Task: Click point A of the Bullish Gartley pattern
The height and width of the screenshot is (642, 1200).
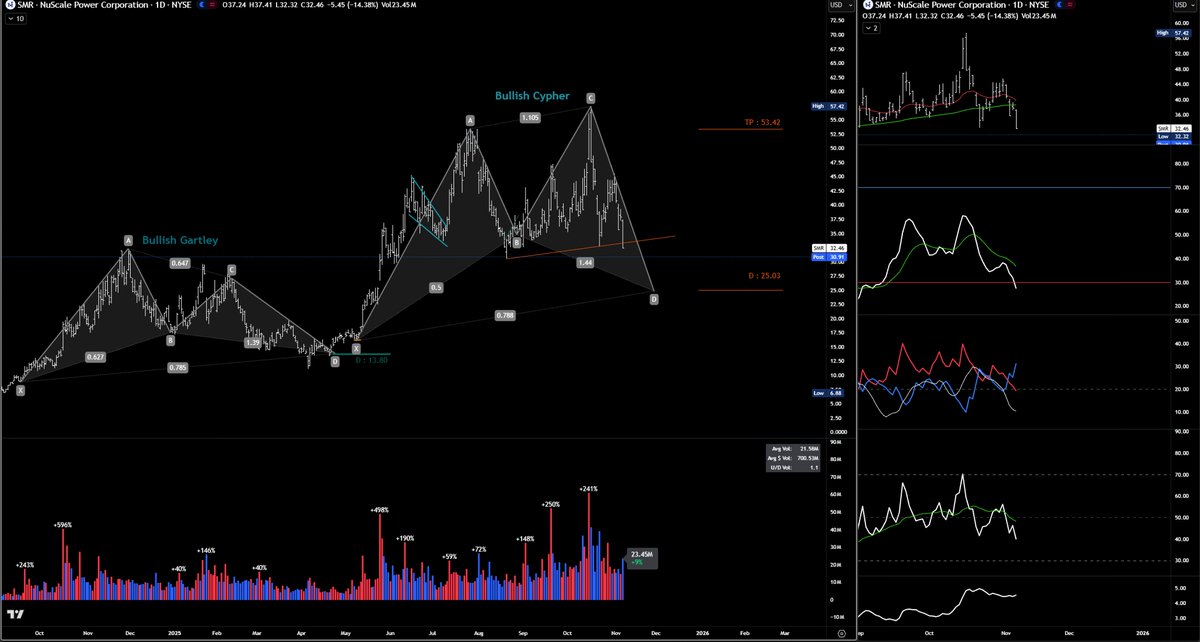Action: tap(128, 240)
